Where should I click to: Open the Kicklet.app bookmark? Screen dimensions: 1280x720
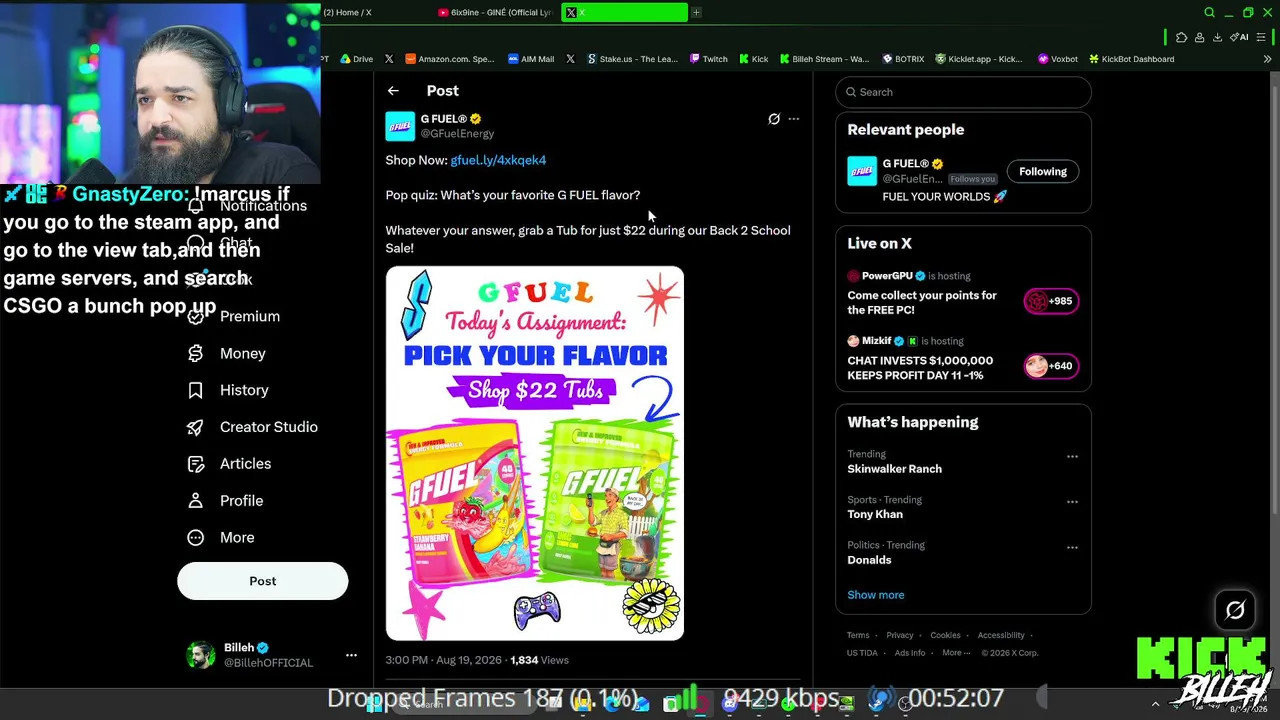(x=979, y=59)
